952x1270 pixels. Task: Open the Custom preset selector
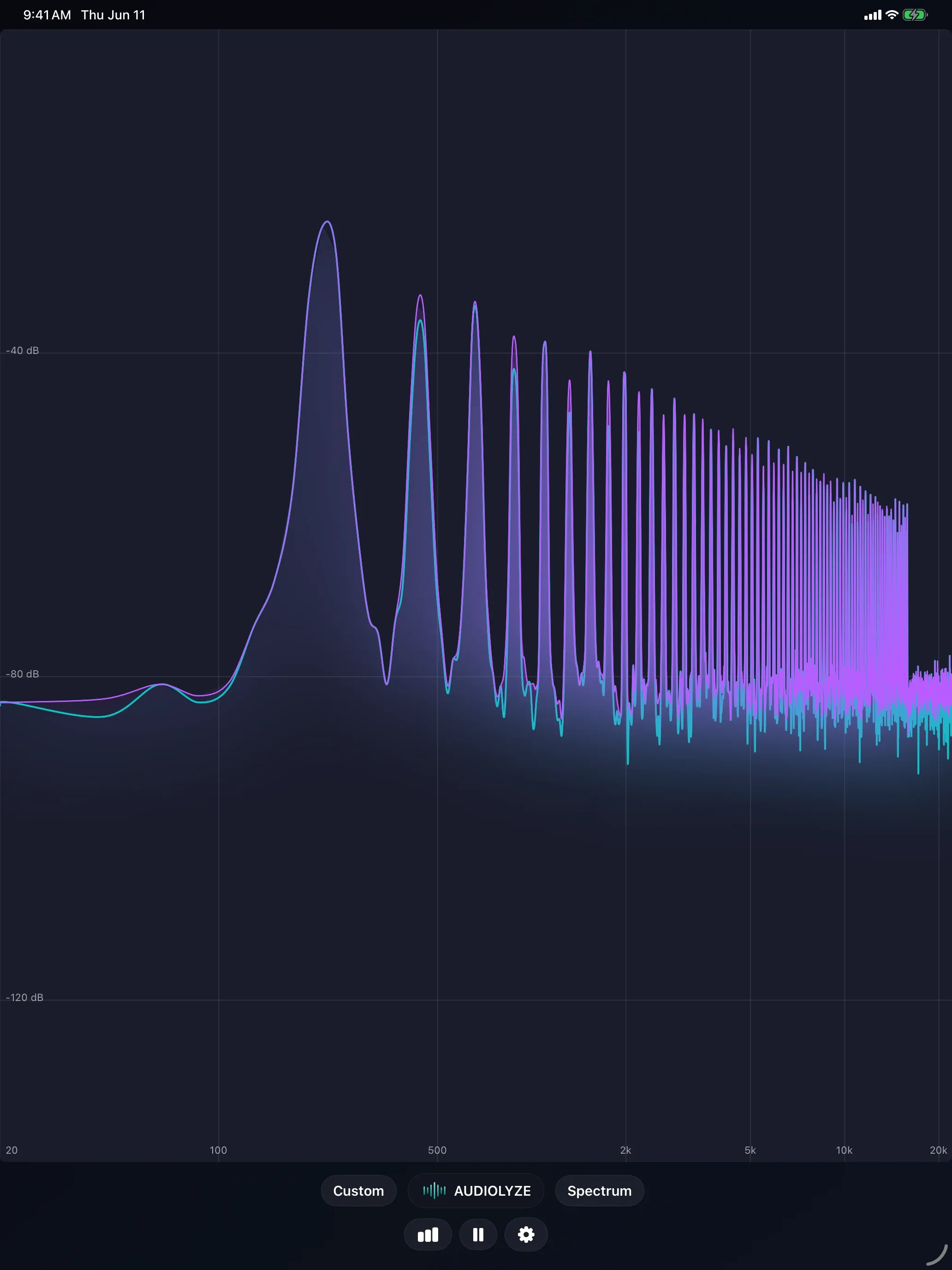tap(358, 1191)
